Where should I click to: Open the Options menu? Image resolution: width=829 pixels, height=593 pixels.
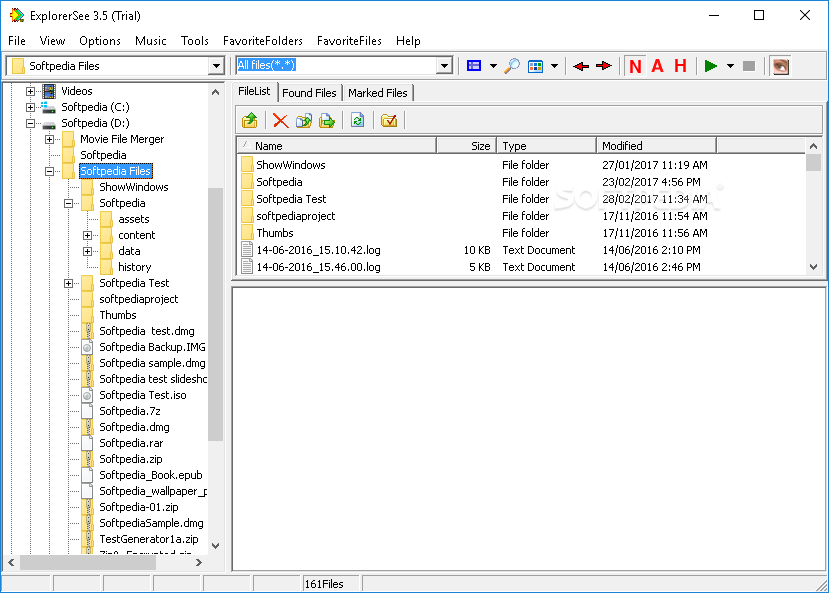click(100, 41)
